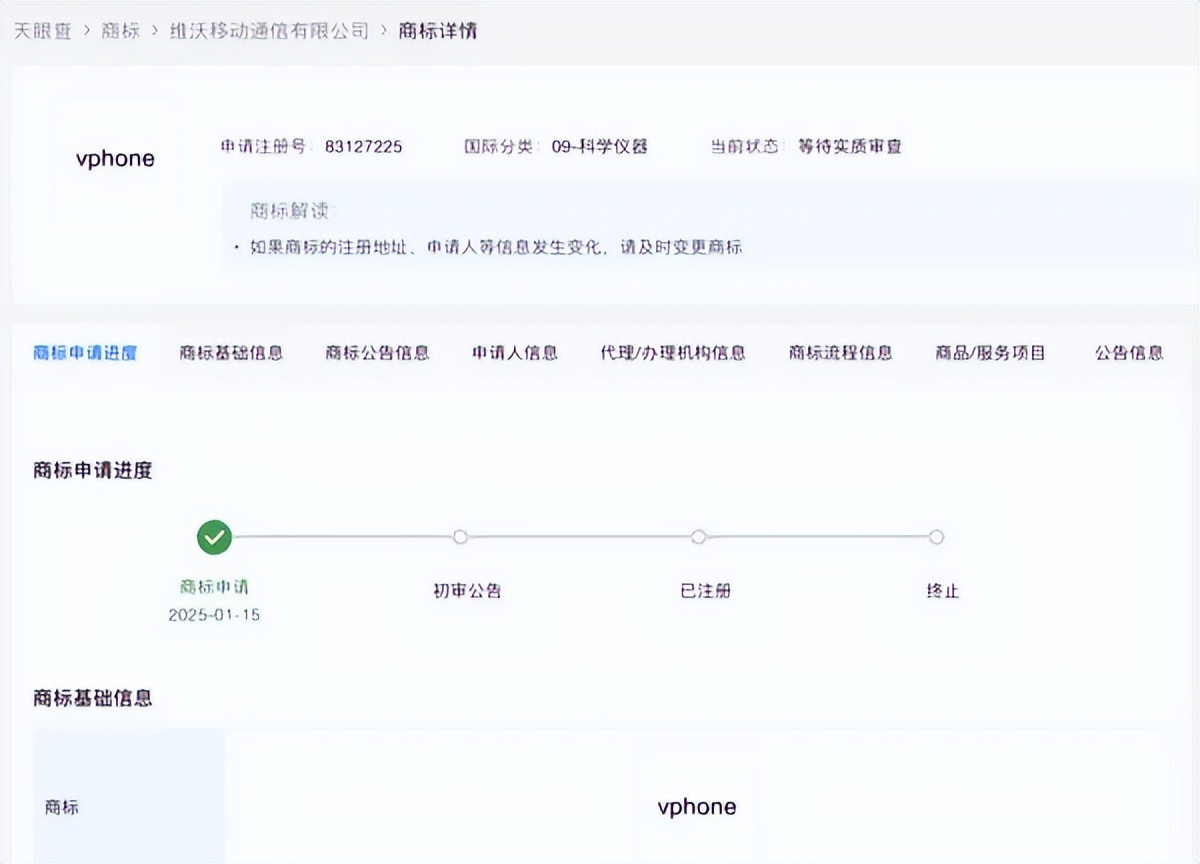Image resolution: width=1200 pixels, height=864 pixels.
Task: Click the 商标 breadcrumb link
Action: [x=120, y=30]
